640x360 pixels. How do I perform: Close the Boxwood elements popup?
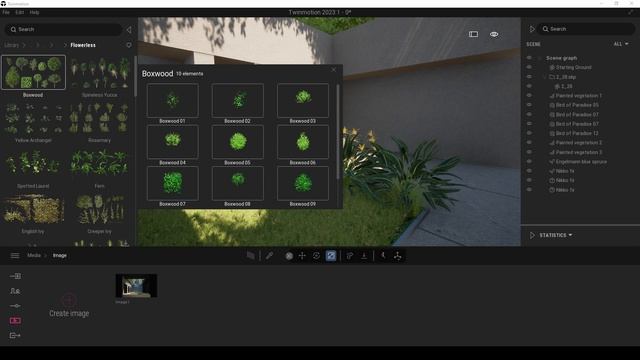333,70
